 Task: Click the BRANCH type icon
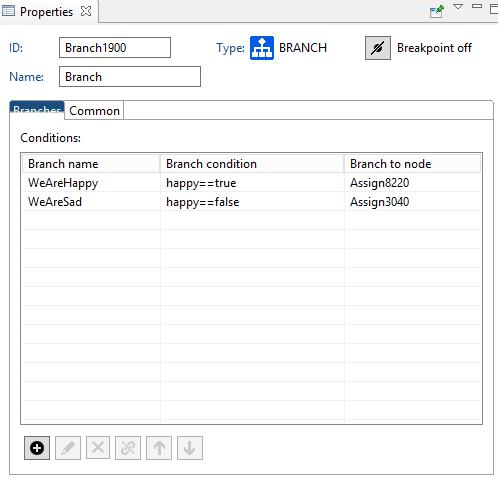pyautogui.click(x=262, y=48)
